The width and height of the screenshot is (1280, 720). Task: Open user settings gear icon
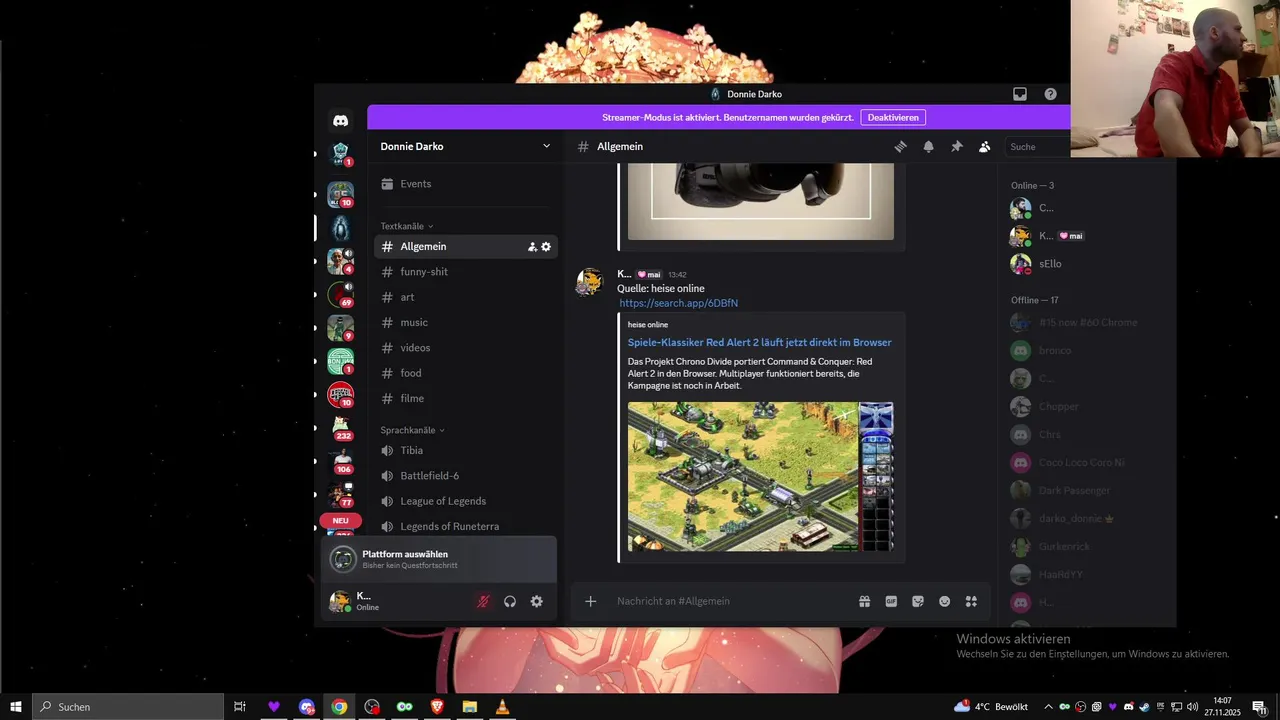click(x=537, y=601)
